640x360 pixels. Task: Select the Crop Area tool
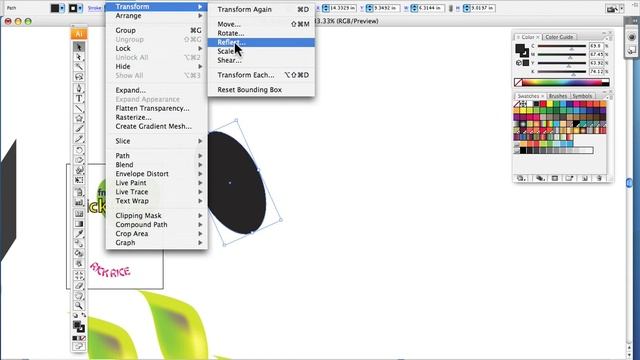tap(79, 276)
